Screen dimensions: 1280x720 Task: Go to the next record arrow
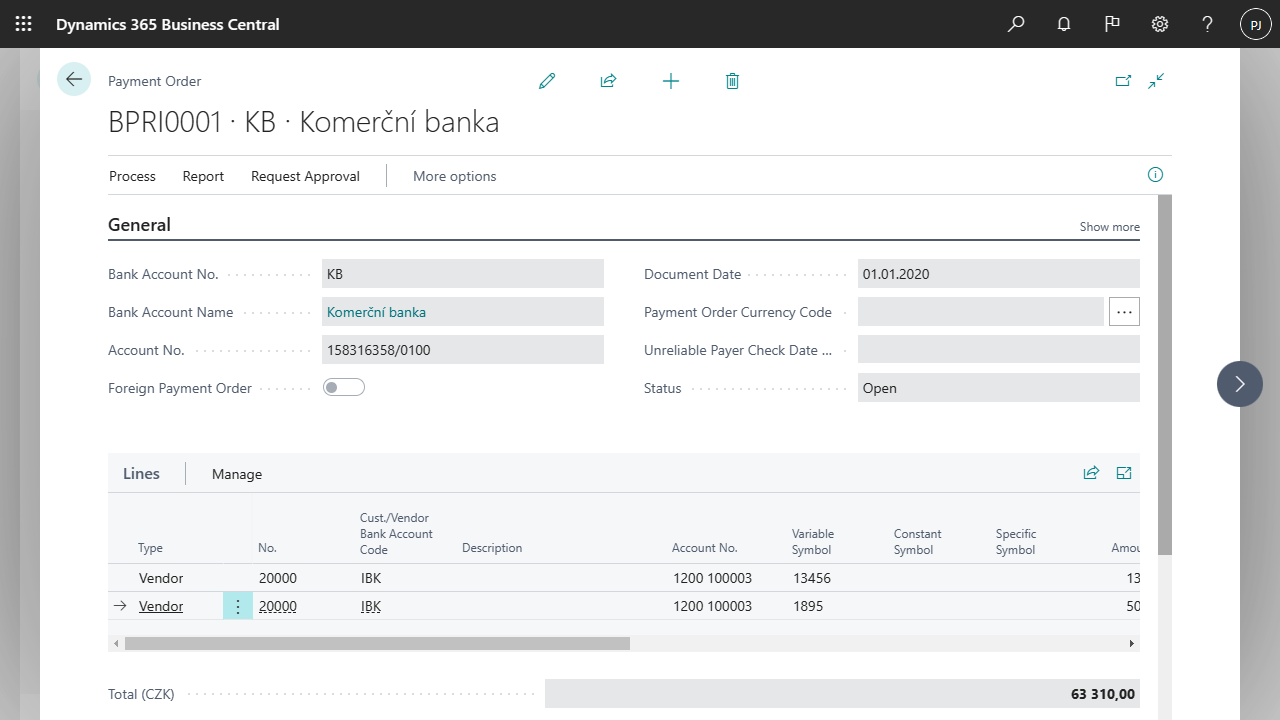[1240, 384]
